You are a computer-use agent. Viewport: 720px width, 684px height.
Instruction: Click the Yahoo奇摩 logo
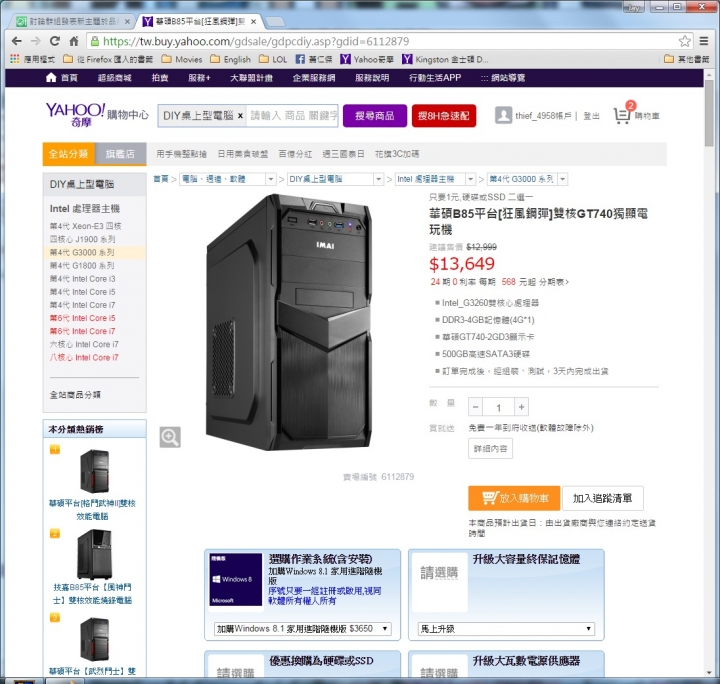click(x=75, y=114)
